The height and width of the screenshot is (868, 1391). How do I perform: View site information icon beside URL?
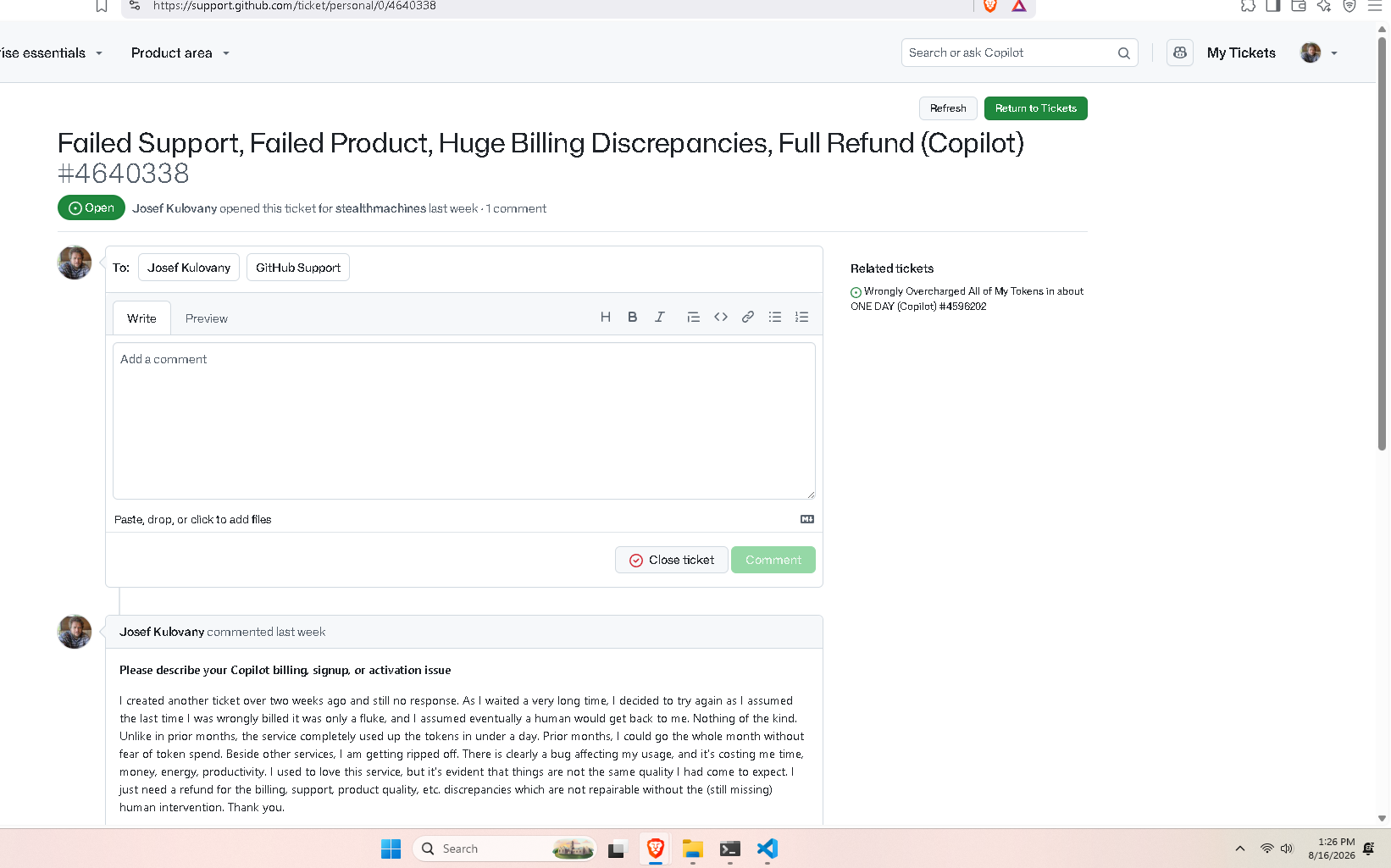coord(135,6)
